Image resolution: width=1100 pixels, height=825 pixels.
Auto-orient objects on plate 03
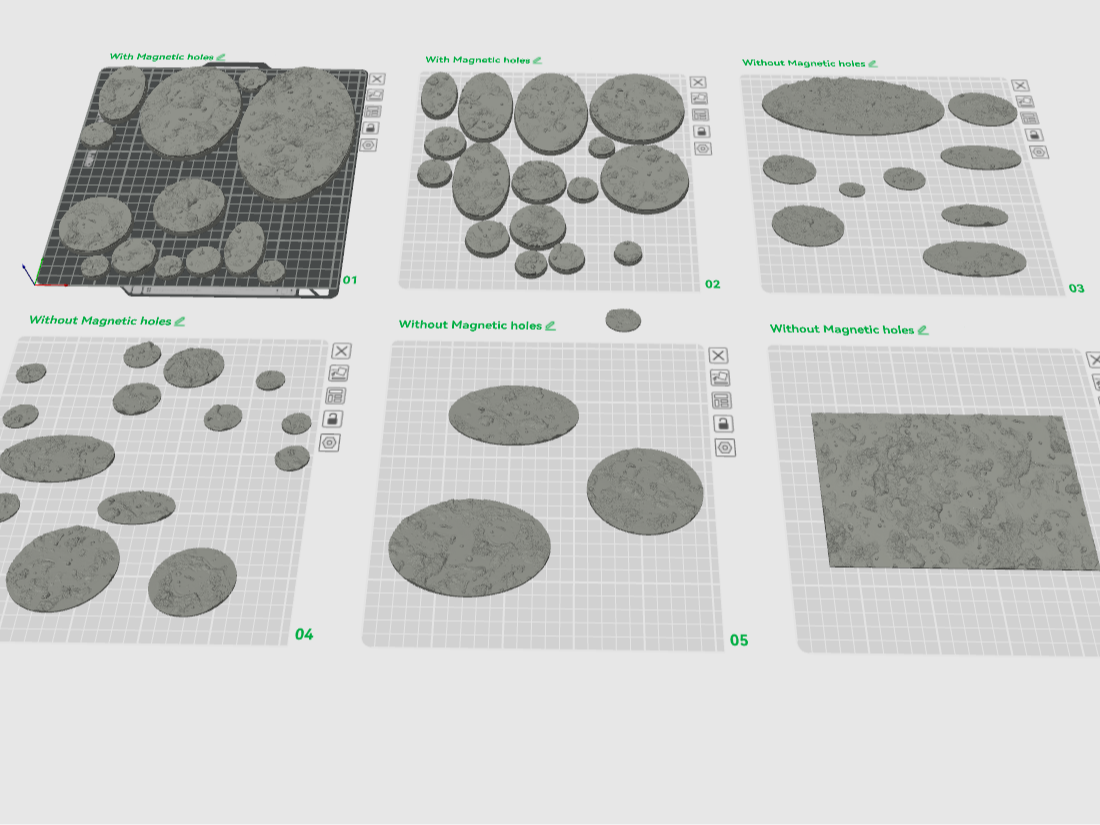tap(1025, 102)
